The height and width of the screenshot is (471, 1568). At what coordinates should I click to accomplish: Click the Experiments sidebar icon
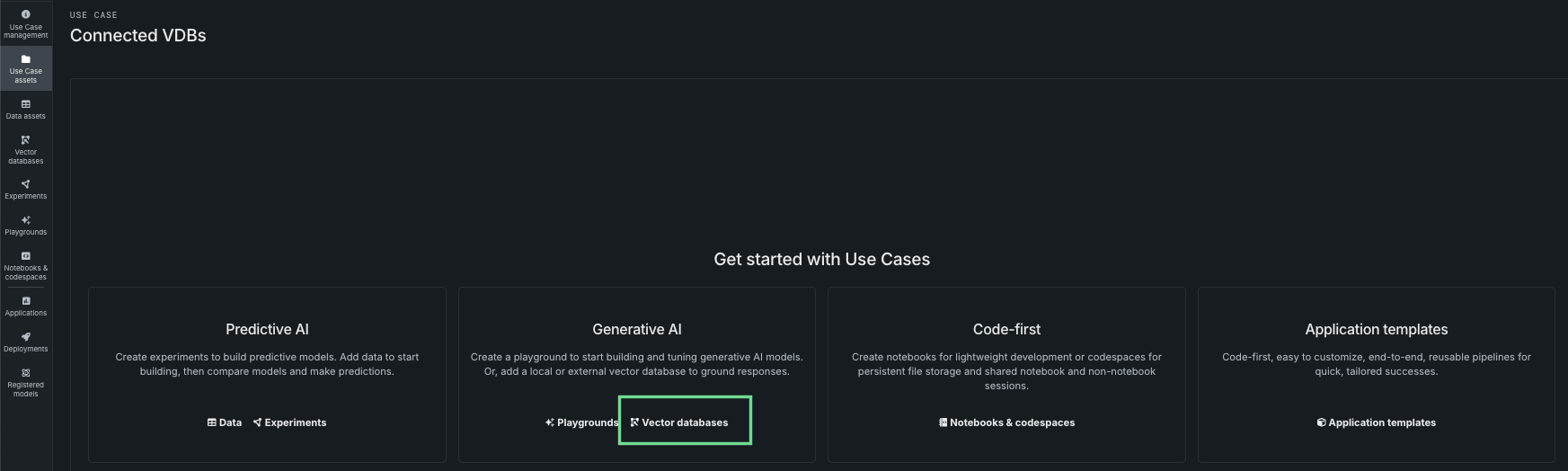pyautogui.click(x=25, y=189)
